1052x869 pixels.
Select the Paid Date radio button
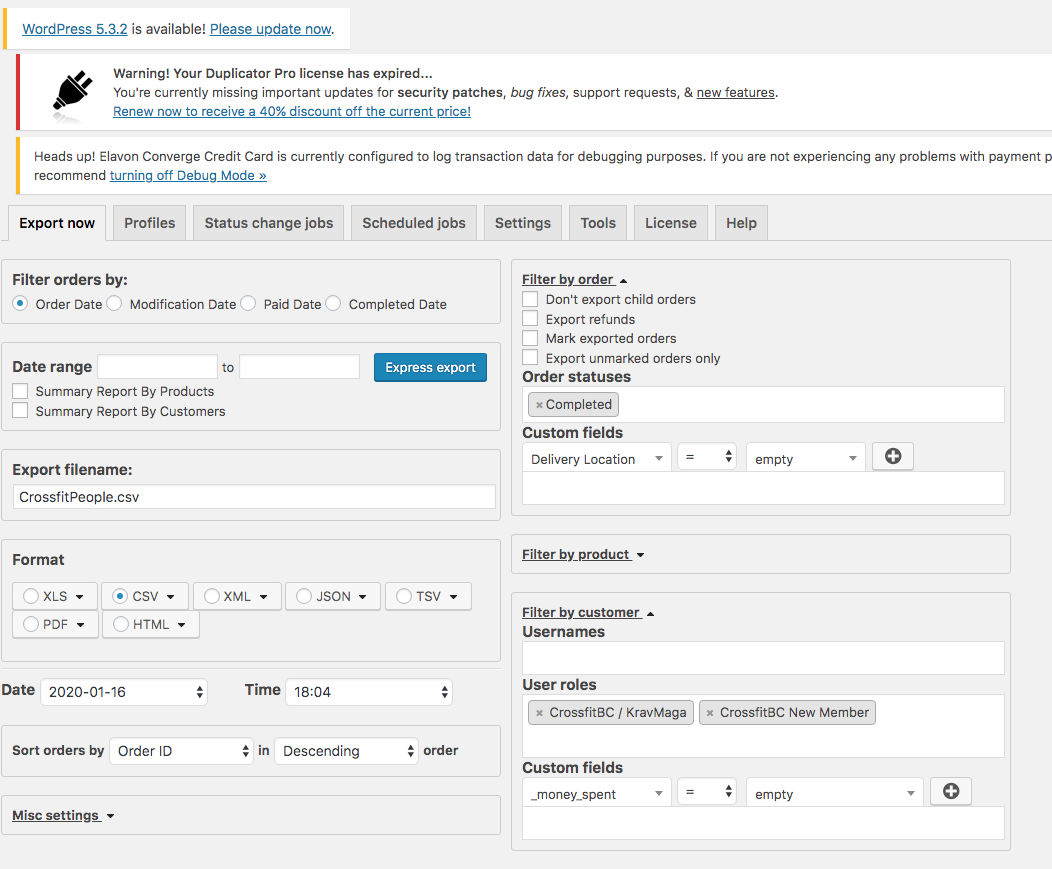[248, 303]
